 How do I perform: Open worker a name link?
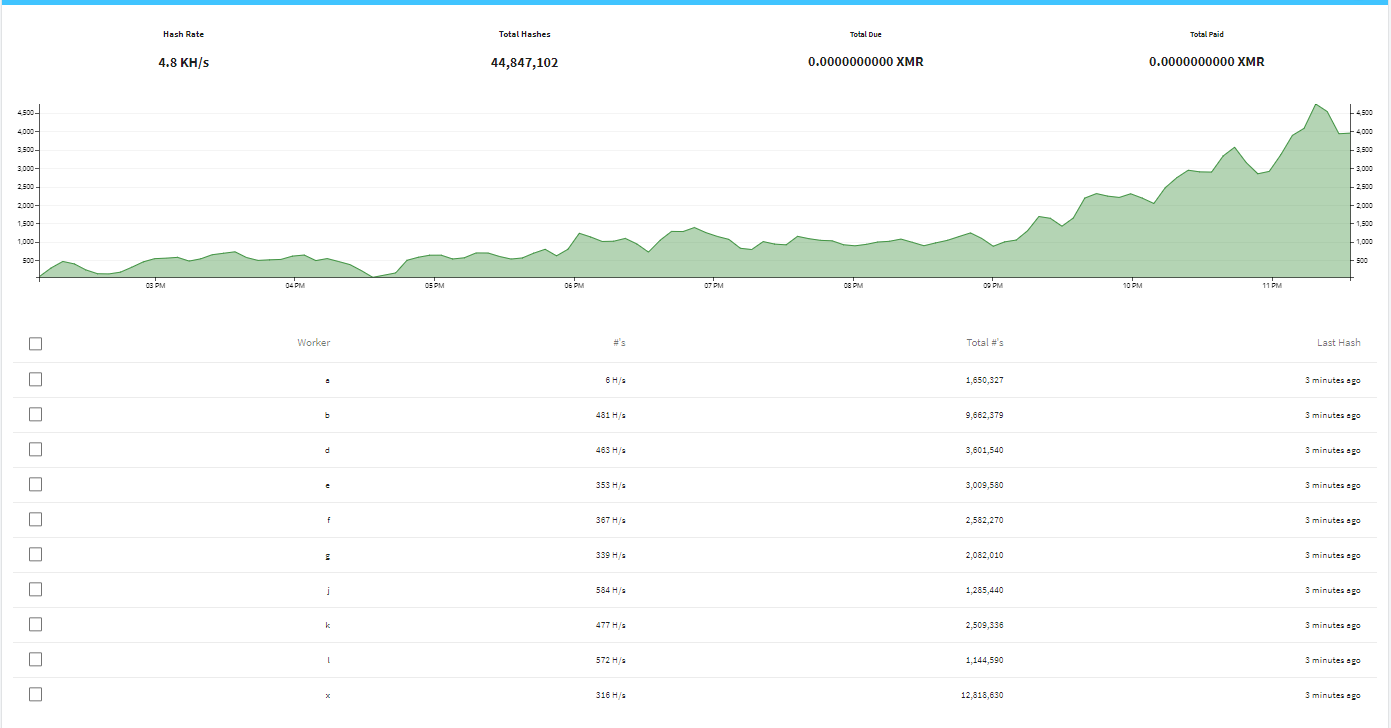coord(328,381)
